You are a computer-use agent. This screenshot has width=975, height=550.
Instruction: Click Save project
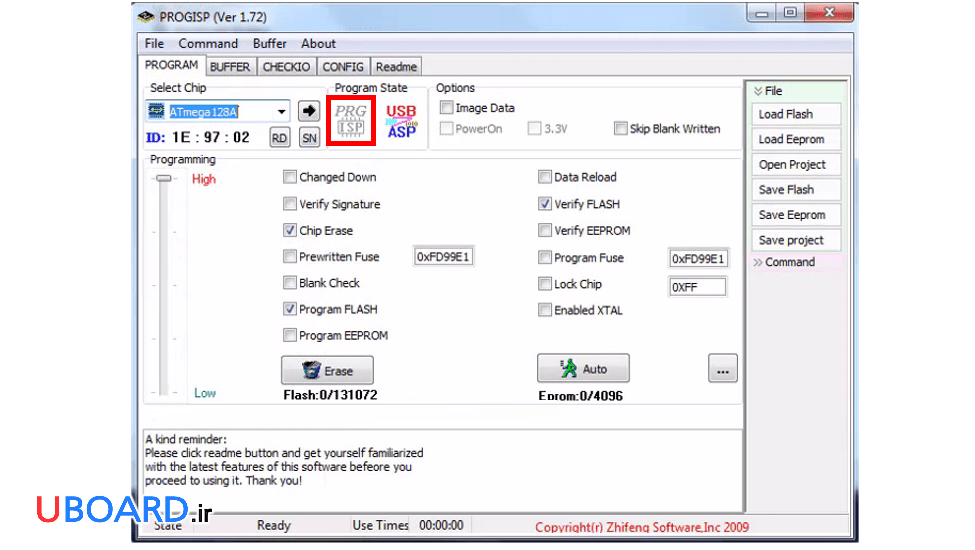[796, 241]
